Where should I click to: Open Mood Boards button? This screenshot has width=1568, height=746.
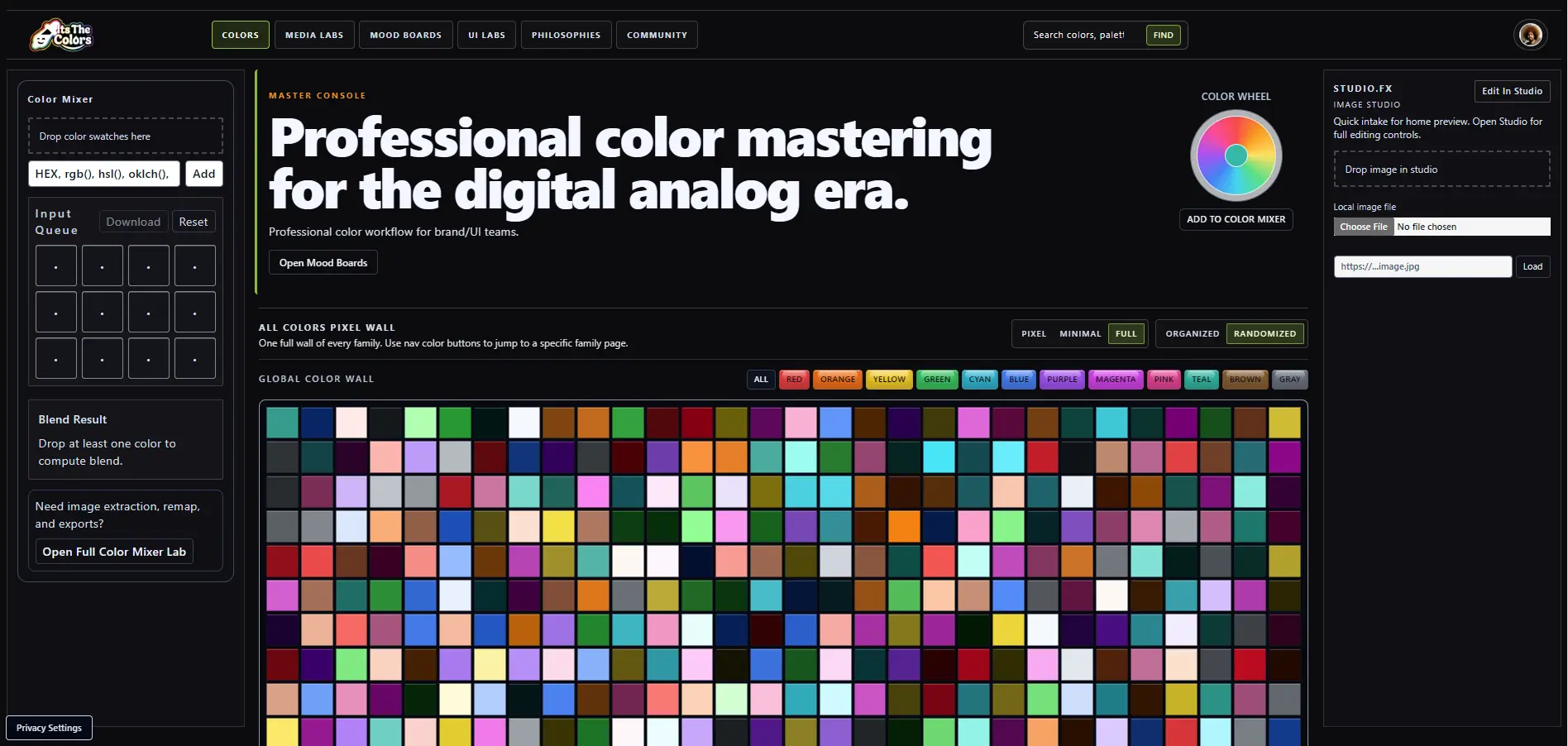point(323,263)
